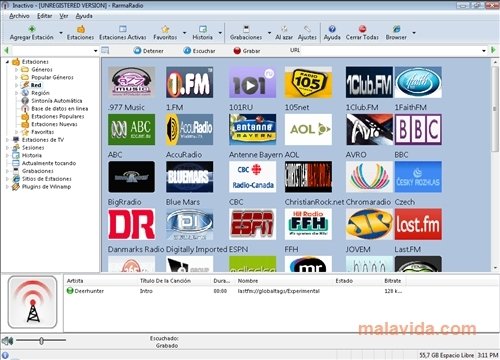Open dropdown arrow next to Grabaciones

269,33
